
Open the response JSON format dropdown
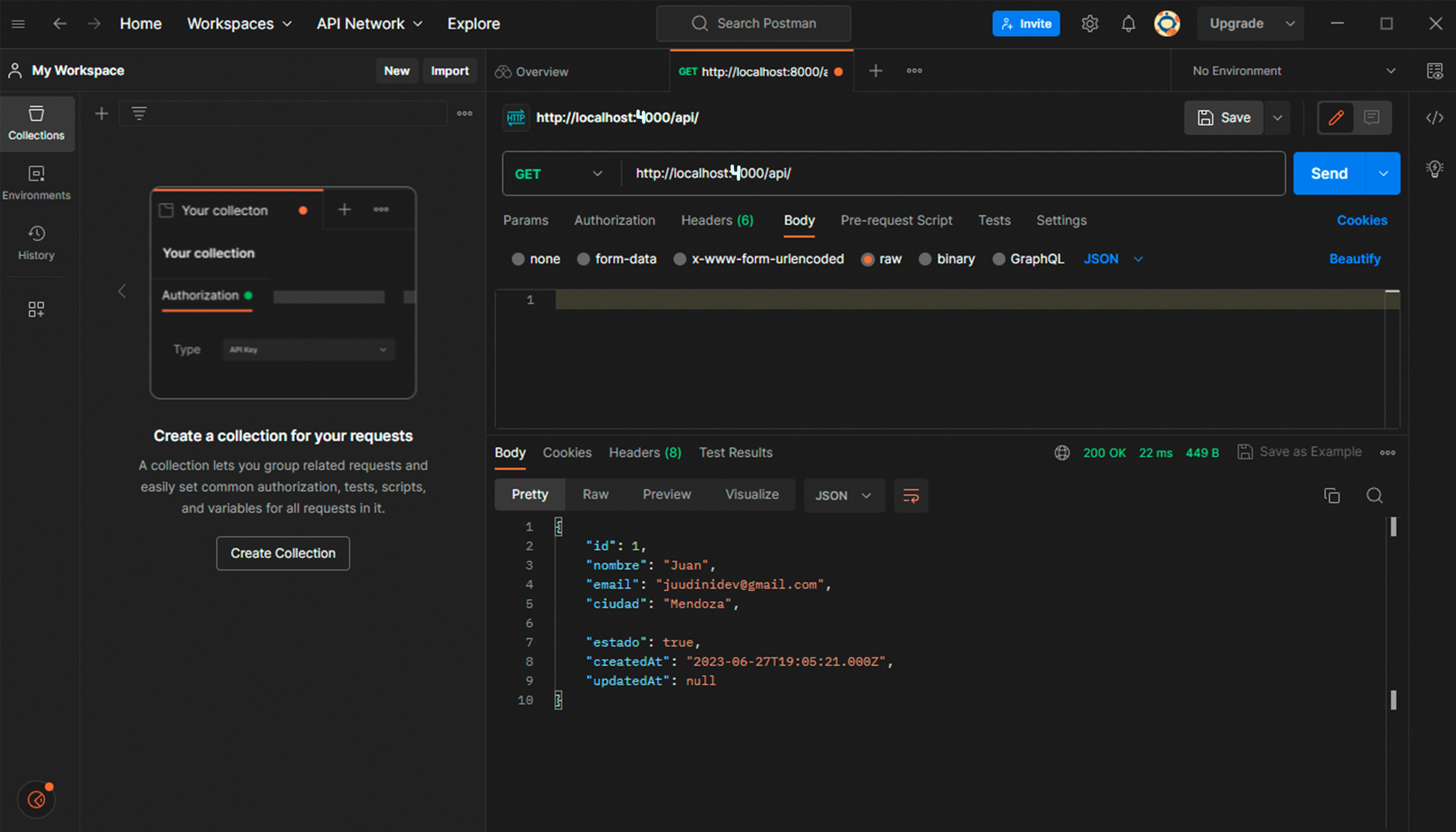(843, 496)
